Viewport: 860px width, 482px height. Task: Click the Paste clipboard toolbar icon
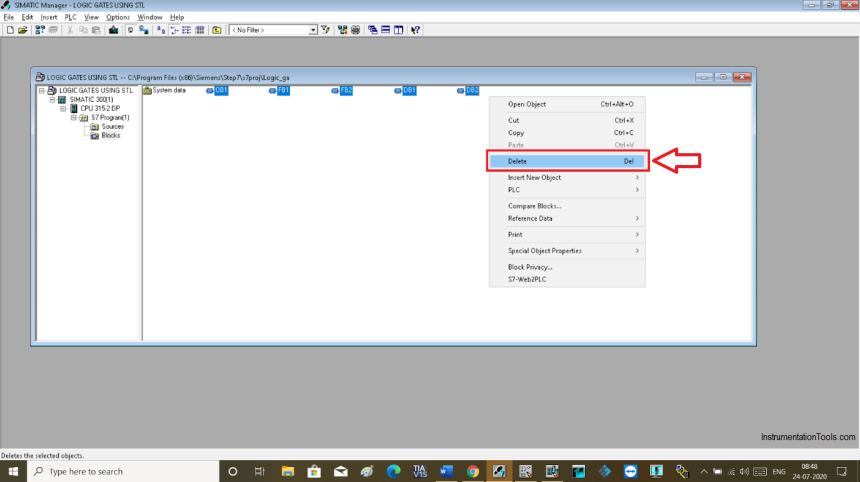click(x=96, y=30)
